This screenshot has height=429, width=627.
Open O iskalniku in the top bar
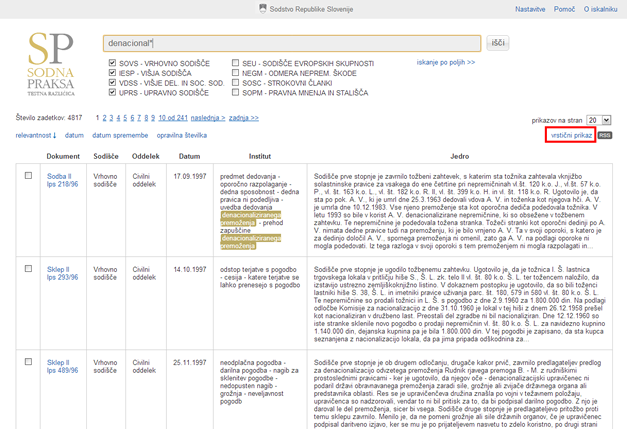click(x=601, y=9)
